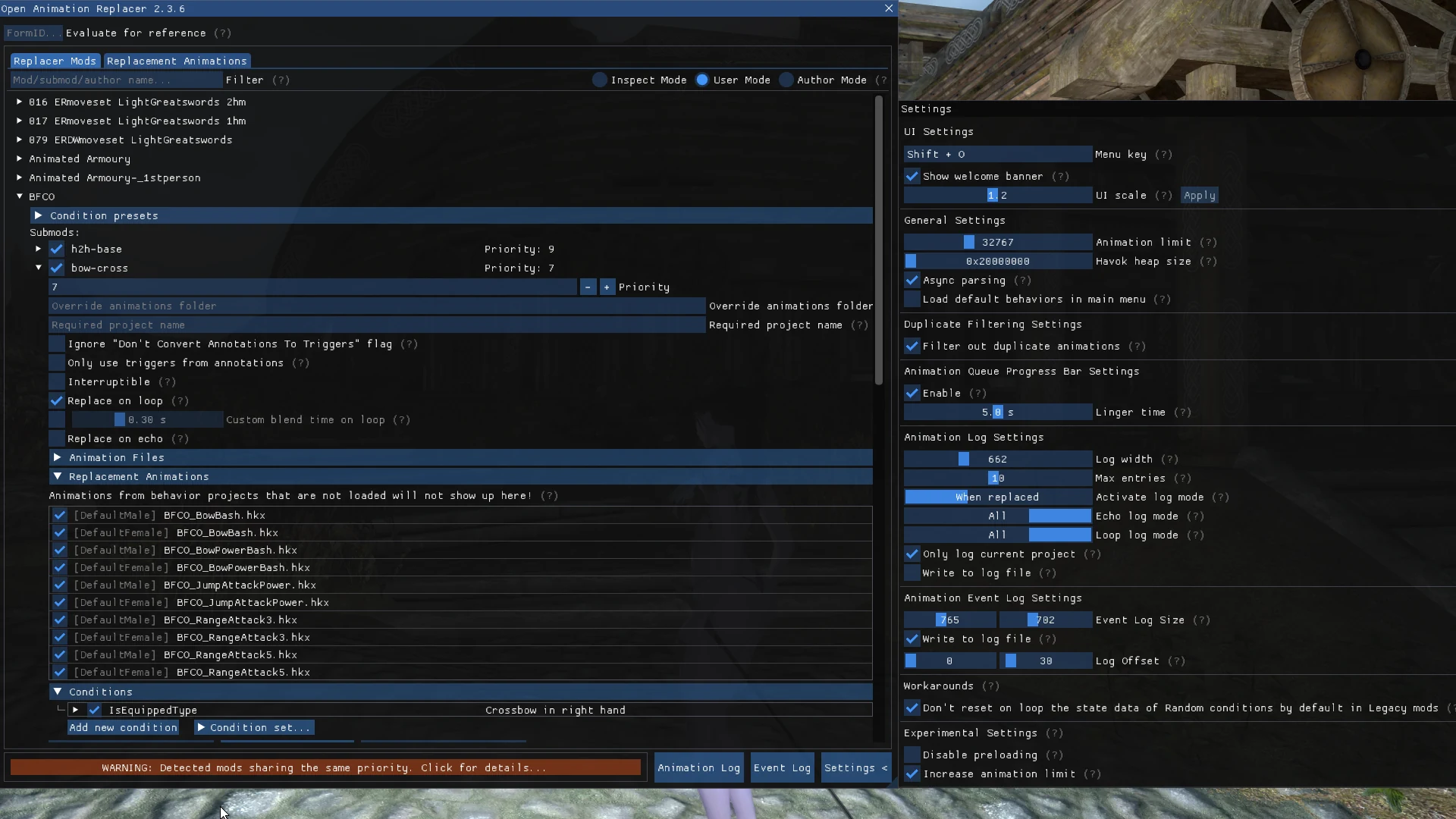Expand Animation Files section
1456x819 pixels.
tap(461, 458)
